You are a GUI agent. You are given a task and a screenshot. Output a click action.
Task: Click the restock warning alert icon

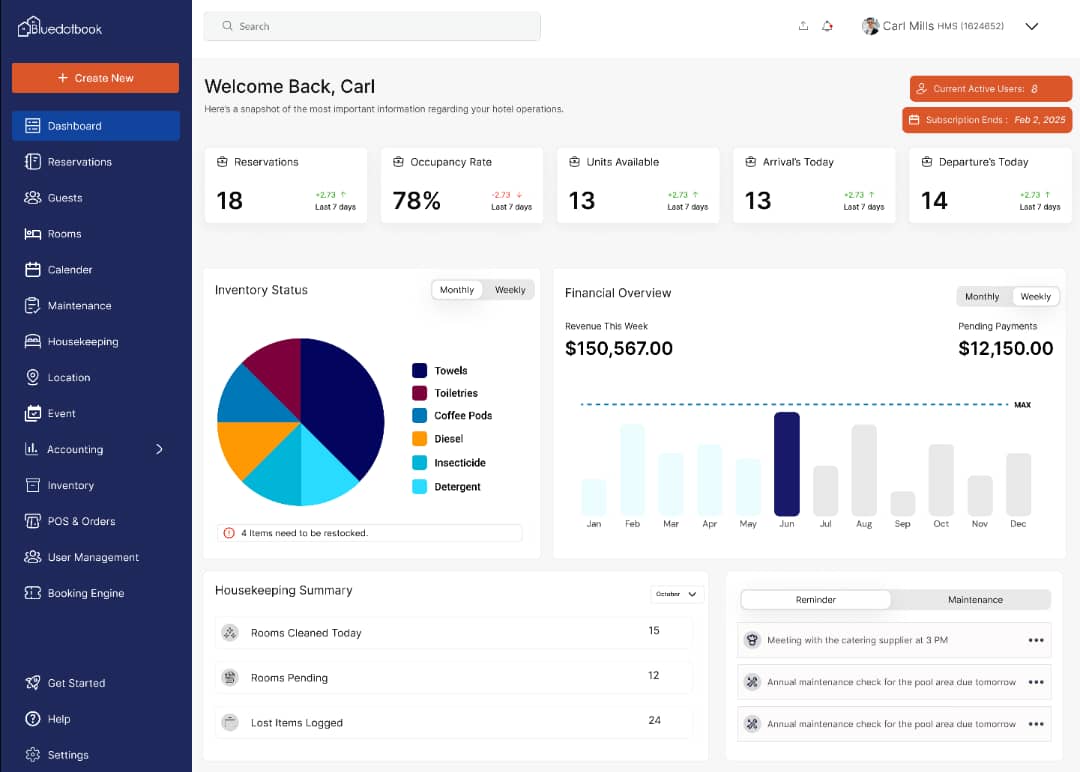point(229,533)
